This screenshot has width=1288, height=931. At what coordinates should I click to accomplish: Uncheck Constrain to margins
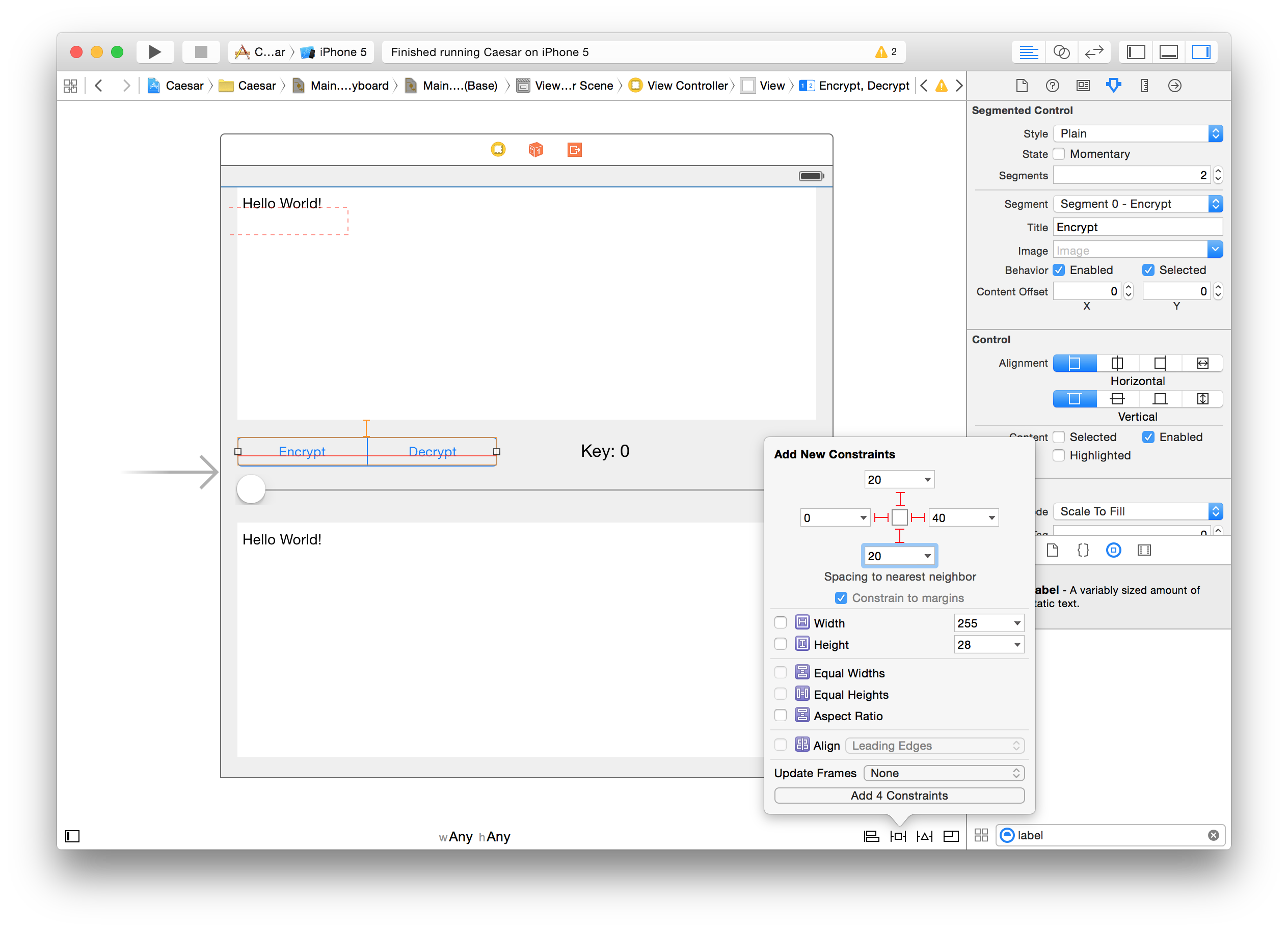click(x=841, y=598)
